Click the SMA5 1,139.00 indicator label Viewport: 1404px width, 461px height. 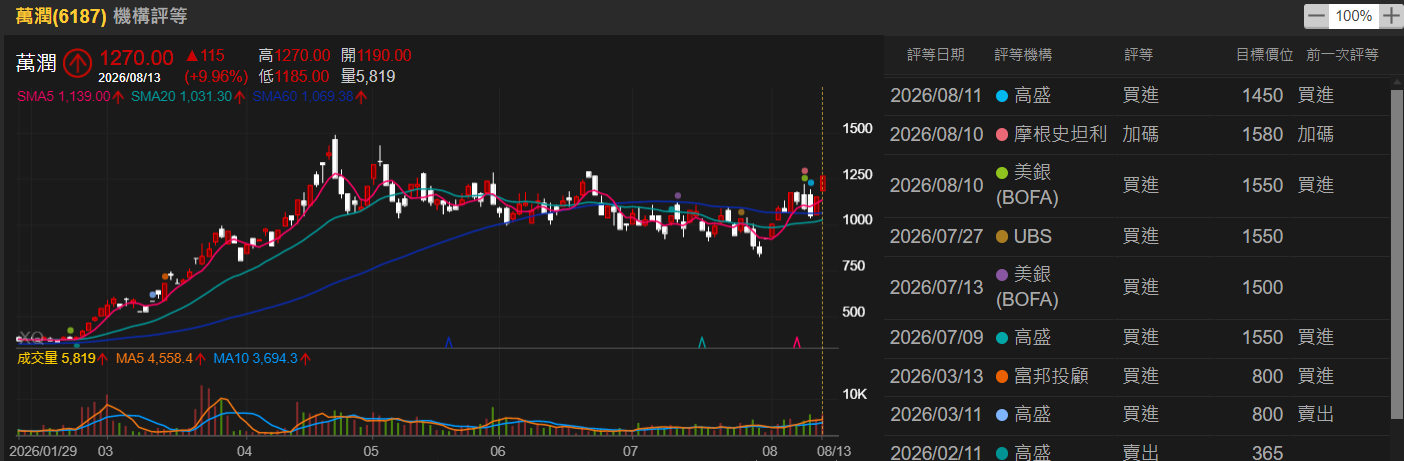pos(63,97)
